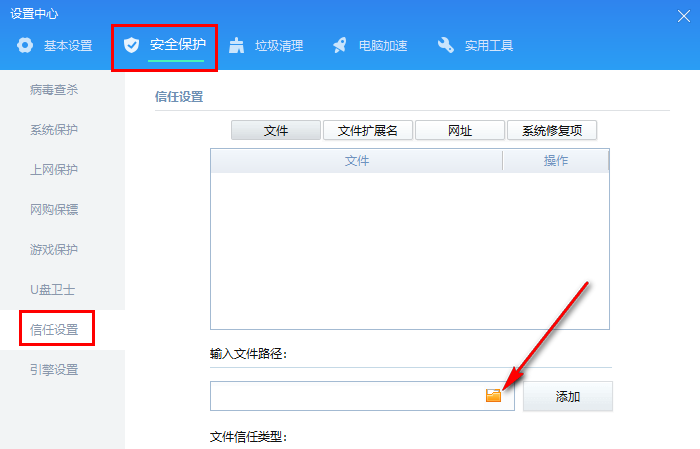The image size is (700, 449).
Task: Click the 设置中心 window title
Action: [34, 14]
